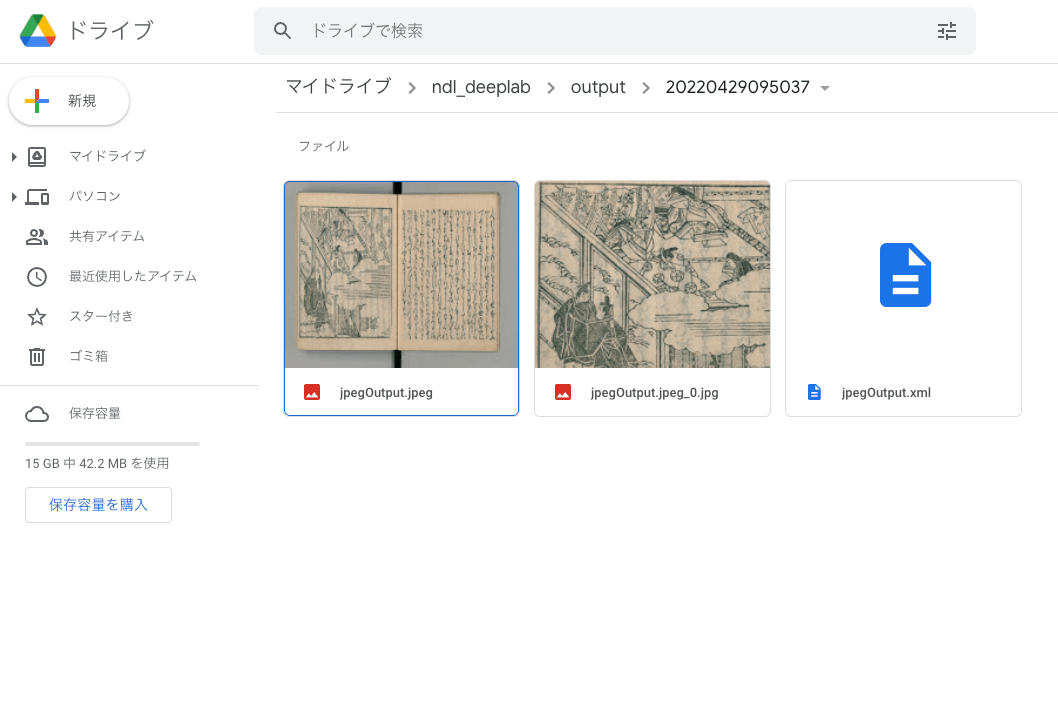The image size is (1058, 717).
Task: Click the jpegOutput.jpeg_0.jpg file name
Action: [655, 393]
